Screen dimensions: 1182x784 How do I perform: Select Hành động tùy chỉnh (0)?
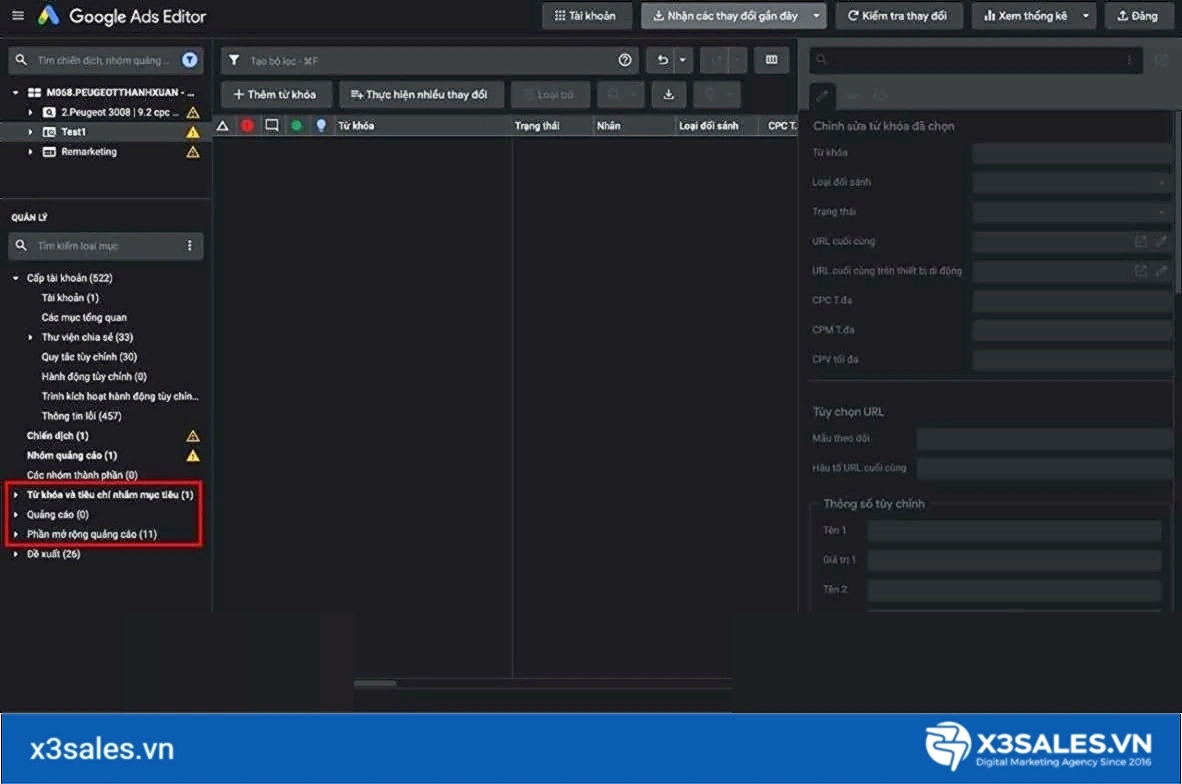(94, 376)
